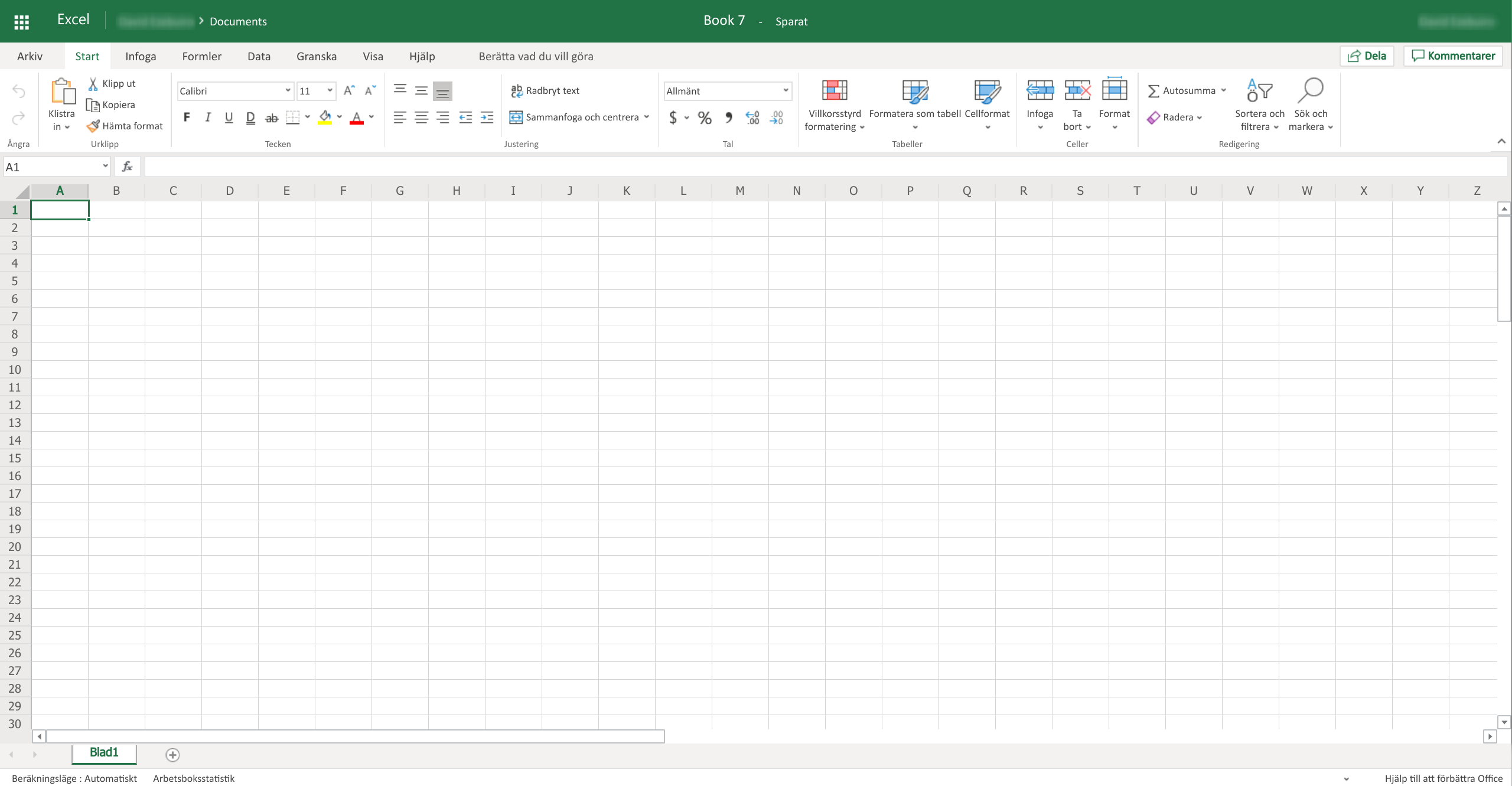Click the Dela share button

[x=1367, y=56]
